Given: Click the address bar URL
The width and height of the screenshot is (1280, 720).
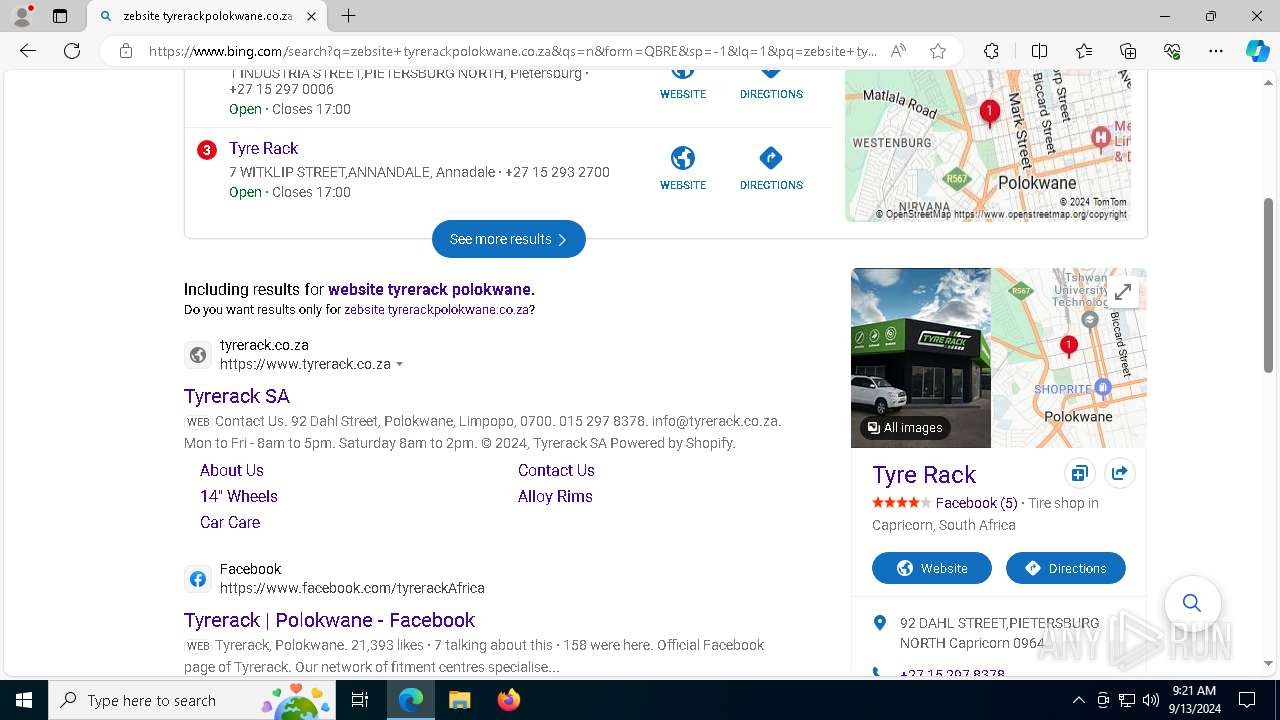Looking at the screenshot, I should click(x=512, y=51).
